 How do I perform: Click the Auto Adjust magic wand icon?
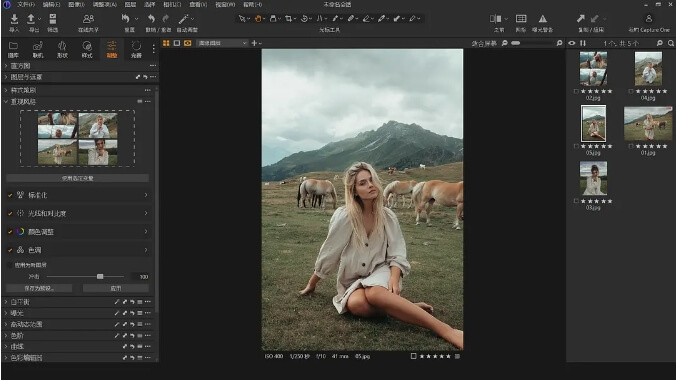click(x=183, y=19)
